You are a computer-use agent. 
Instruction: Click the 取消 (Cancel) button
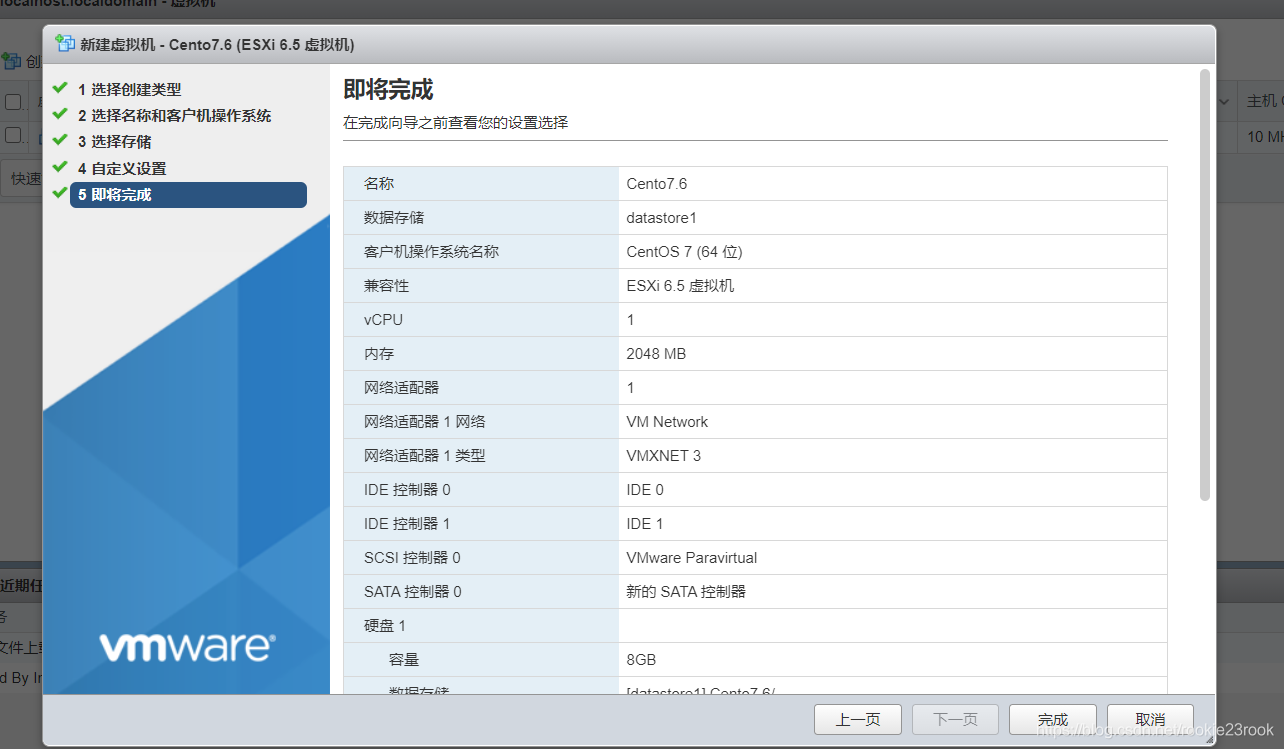click(1150, 719)
